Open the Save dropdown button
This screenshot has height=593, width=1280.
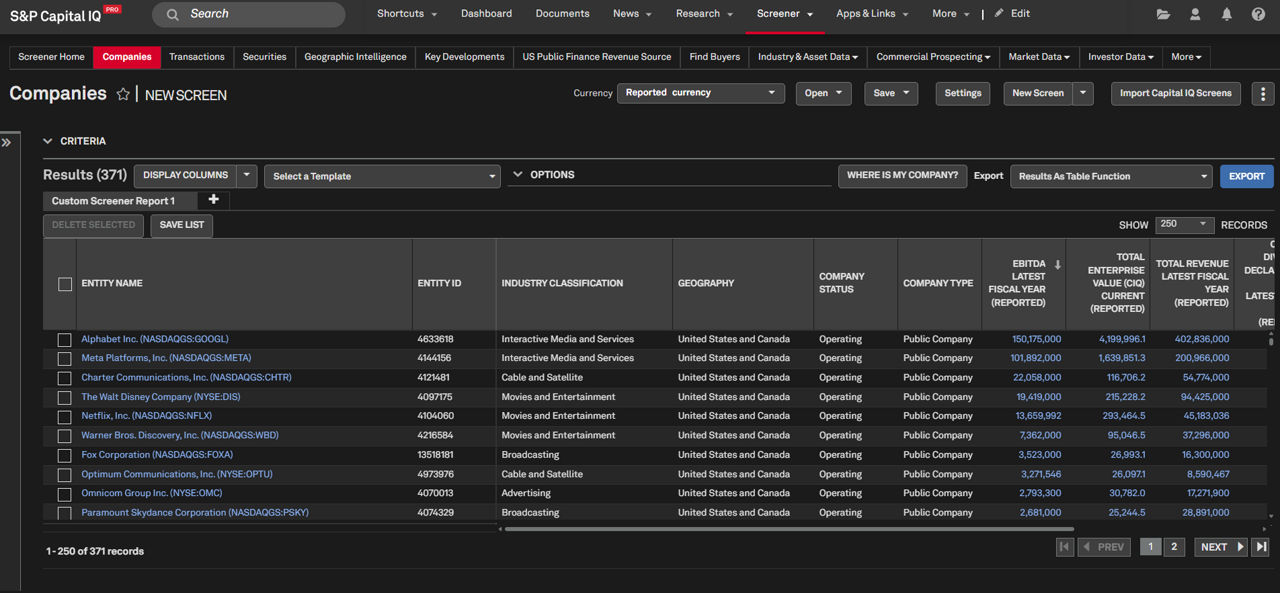point(891,93)
